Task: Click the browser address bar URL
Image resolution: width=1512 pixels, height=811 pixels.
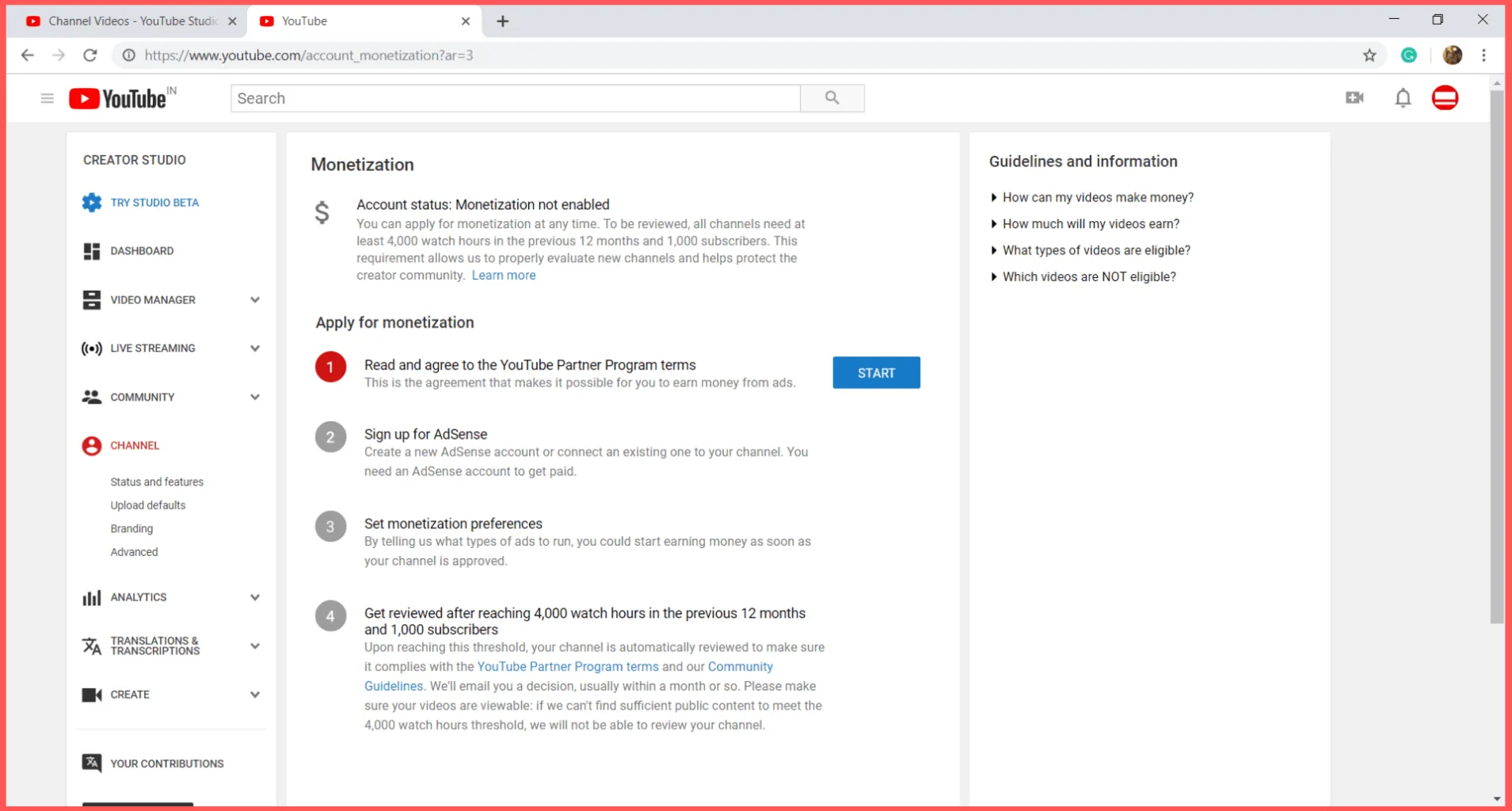Action: pos(309,55)
